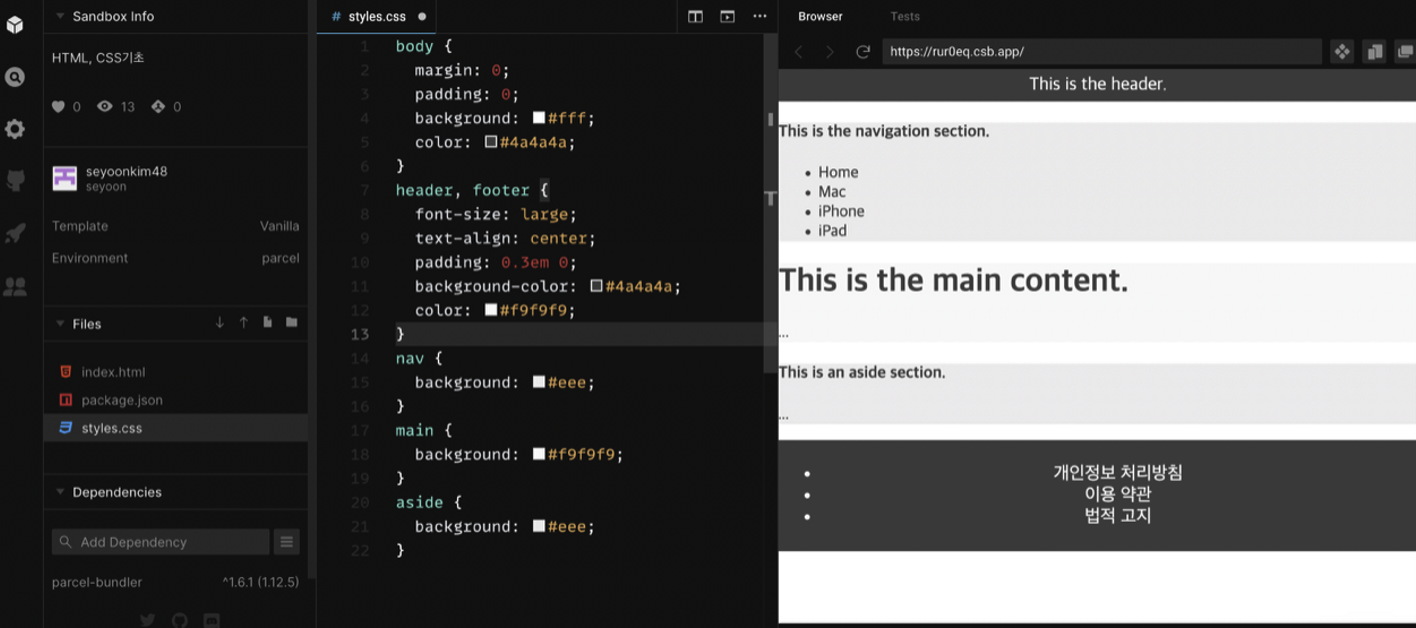Click 'Mac' in the preview navigation list
Image resolution: width=1416 pixels, height=628 pixels.
click(832, 192)
